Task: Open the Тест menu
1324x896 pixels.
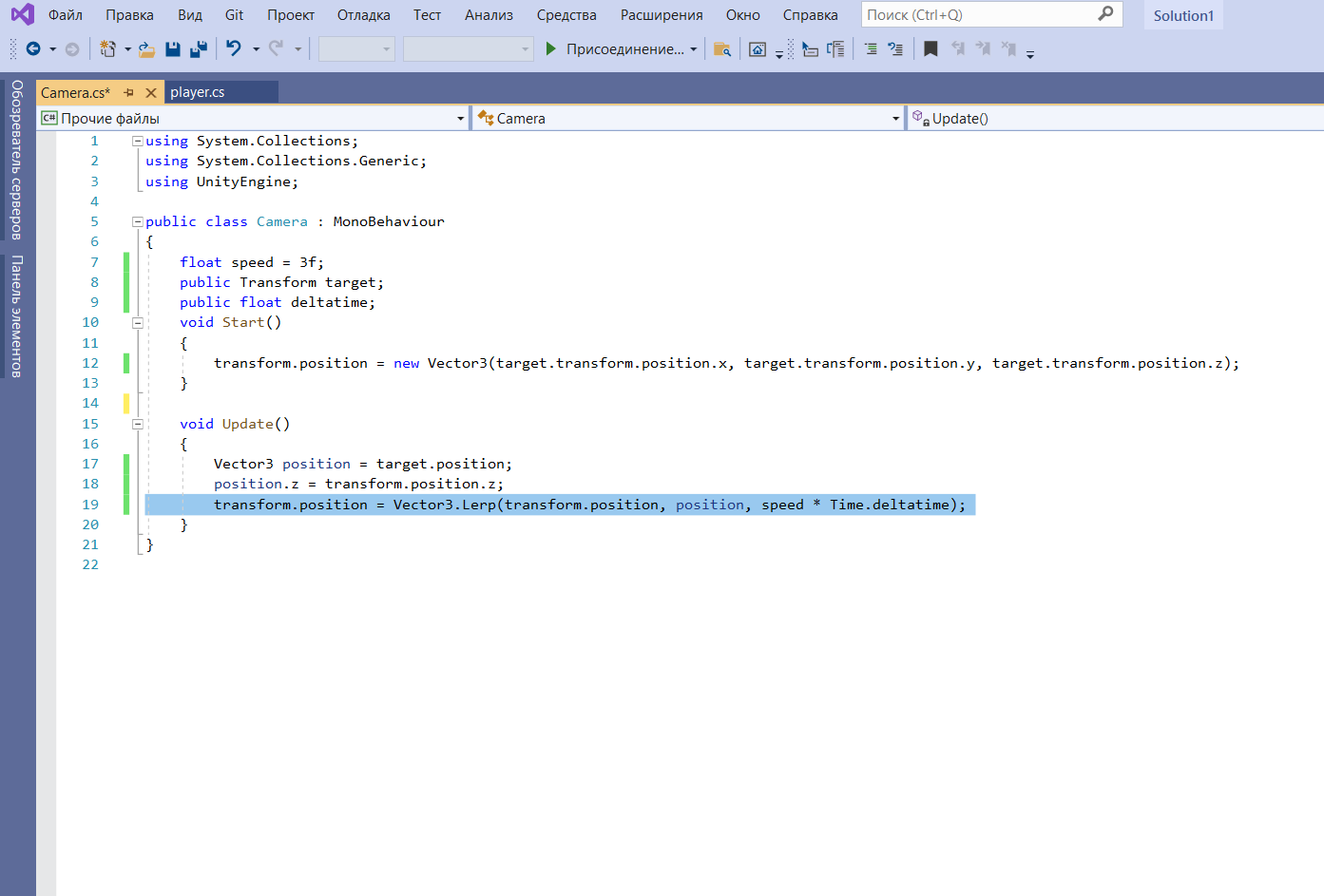Action: coord(427,14)
